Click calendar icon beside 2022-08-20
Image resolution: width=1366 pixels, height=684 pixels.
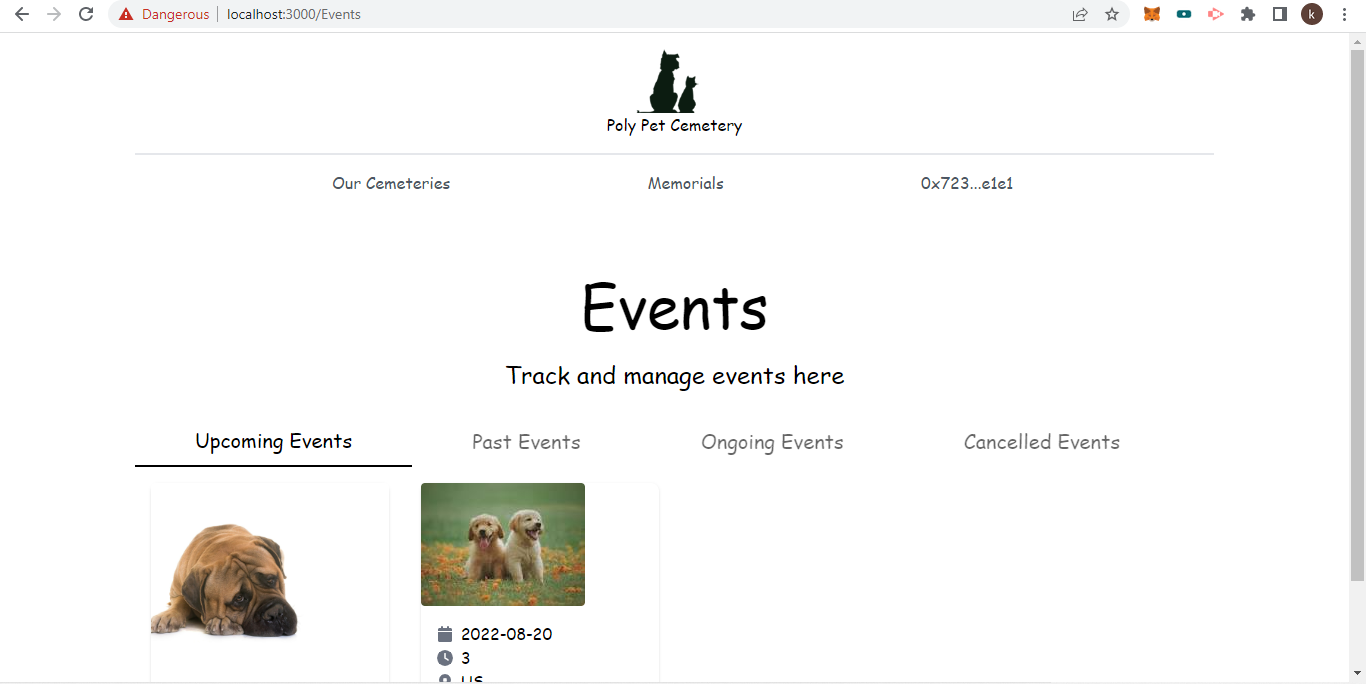[x=445, y=634]
